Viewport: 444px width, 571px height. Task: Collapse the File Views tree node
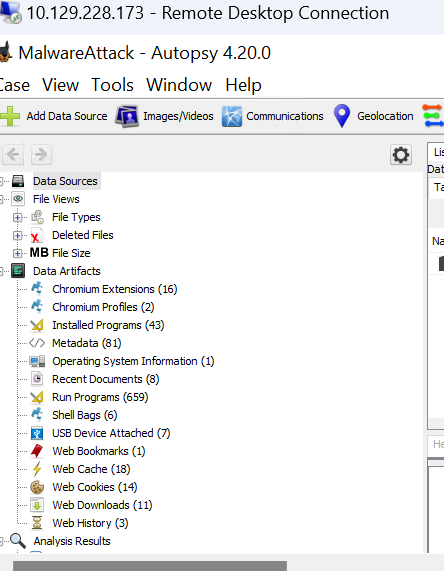pyautogui.click(x=1, y=199)
